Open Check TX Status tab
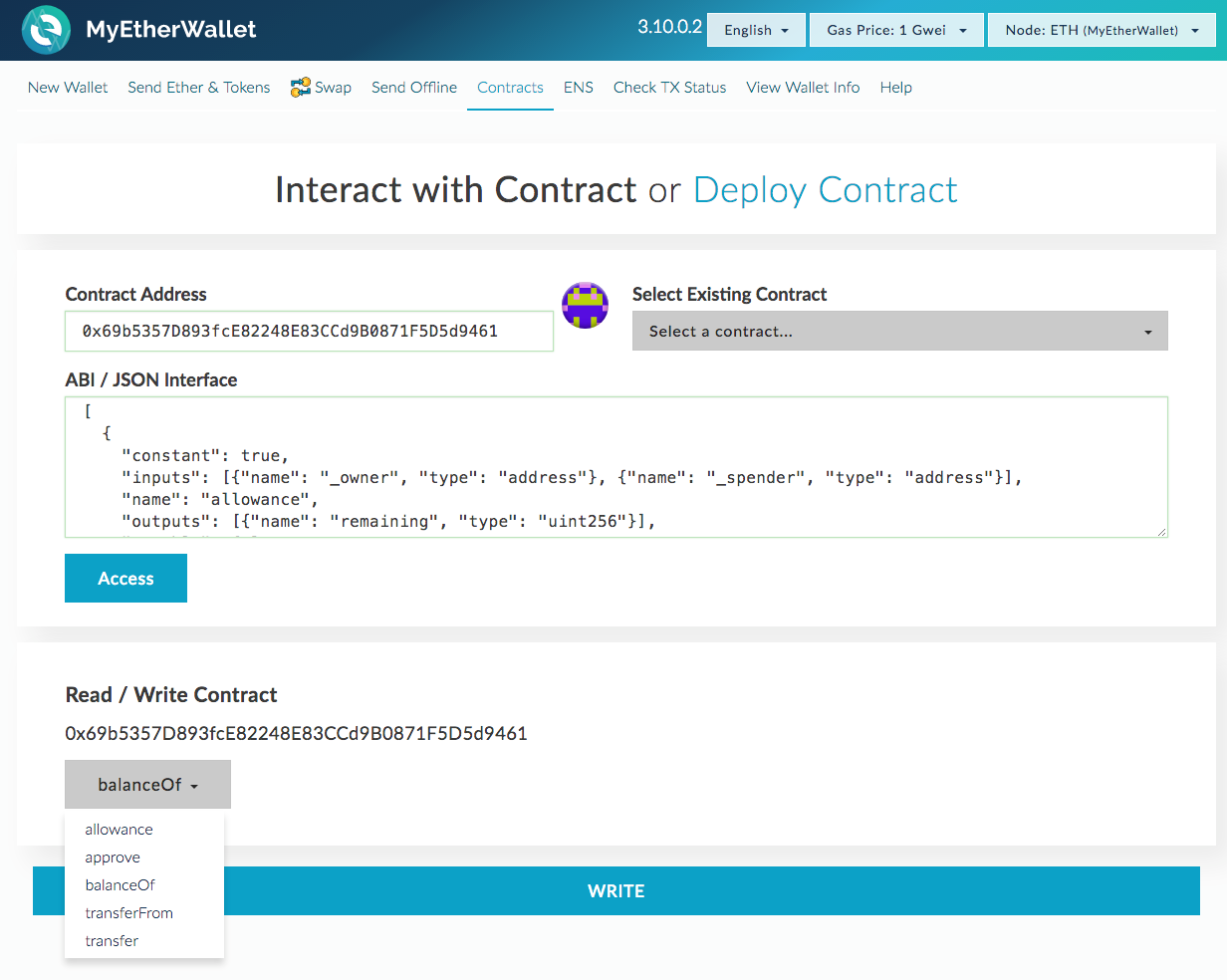This screenshot has height=980, width=1227. pyautogui.click(x=669, y=88)
